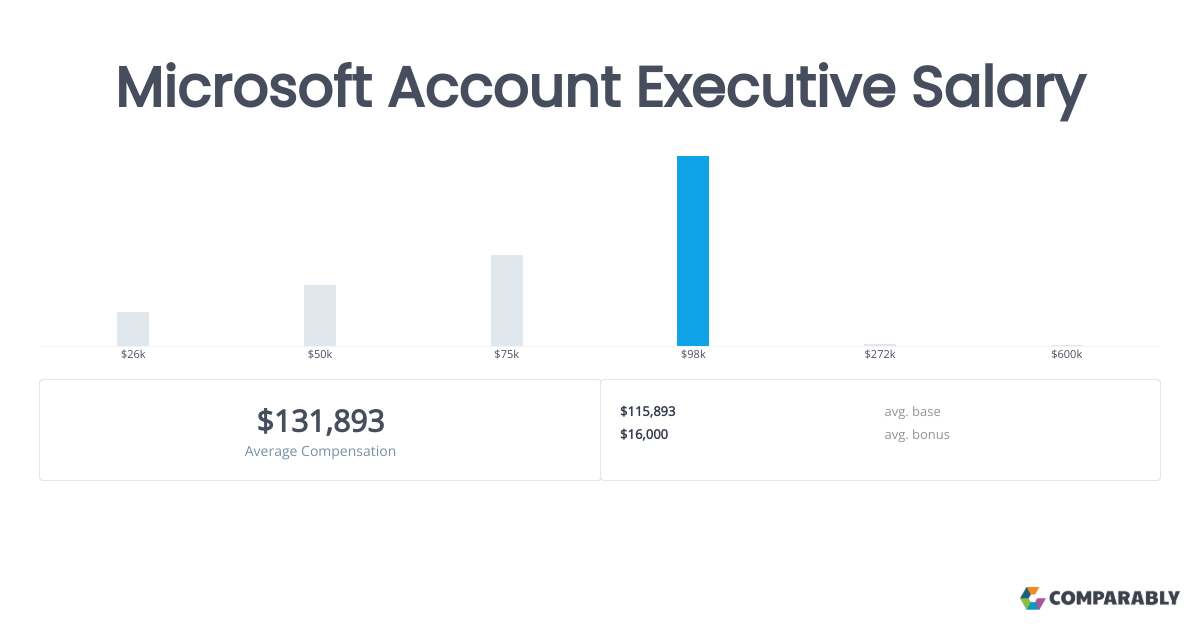Click the grey $50k salary bar
Viewport: 1200px width, 630px height.
click(320, 315)
